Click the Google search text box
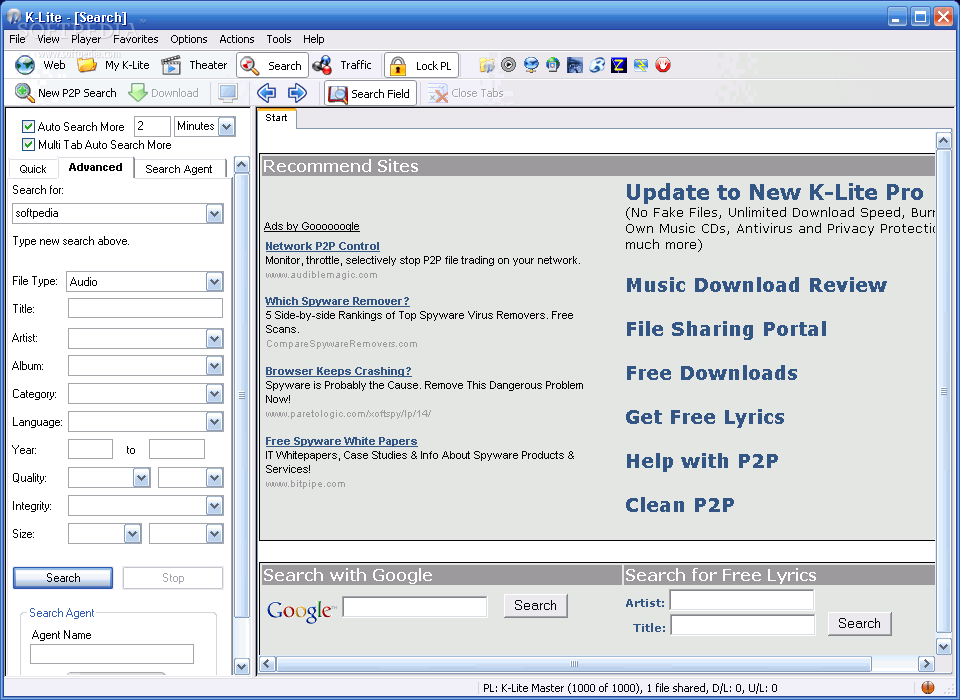 415,606
